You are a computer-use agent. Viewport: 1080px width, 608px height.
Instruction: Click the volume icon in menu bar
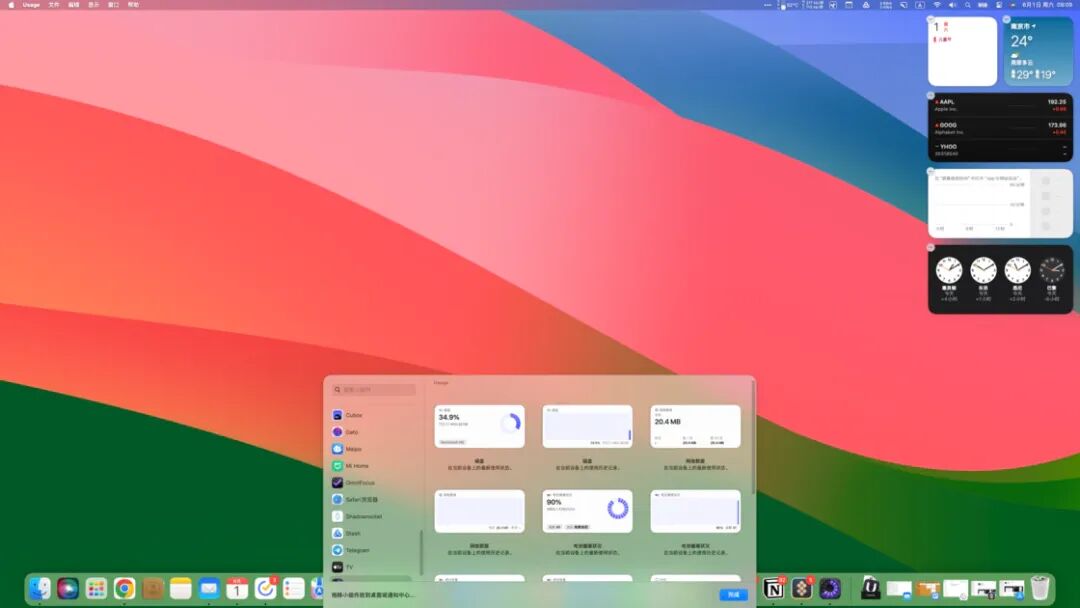click(x=953, y=5)
